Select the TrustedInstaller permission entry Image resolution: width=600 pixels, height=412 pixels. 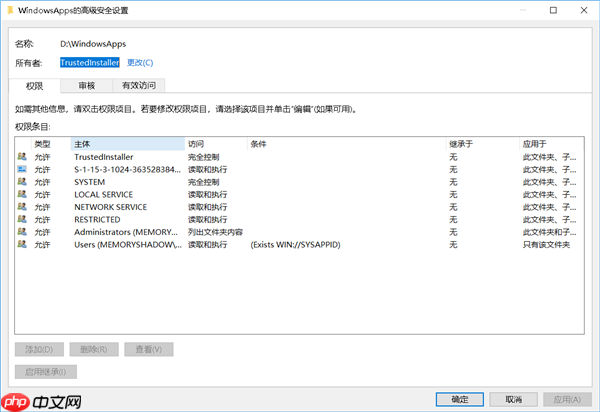point(299,157)
